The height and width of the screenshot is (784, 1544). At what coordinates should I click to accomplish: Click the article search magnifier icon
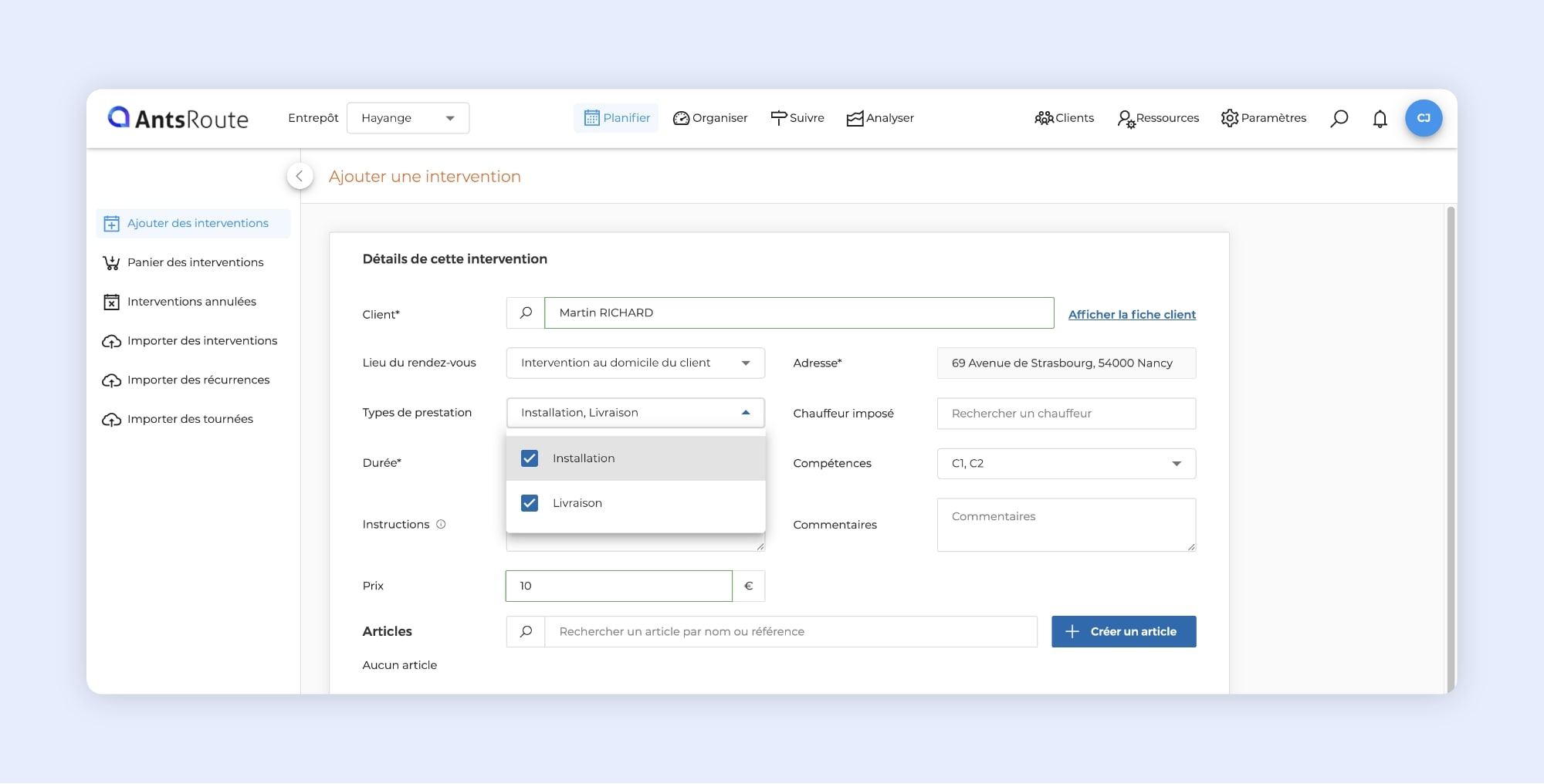(x=526, y=631)
